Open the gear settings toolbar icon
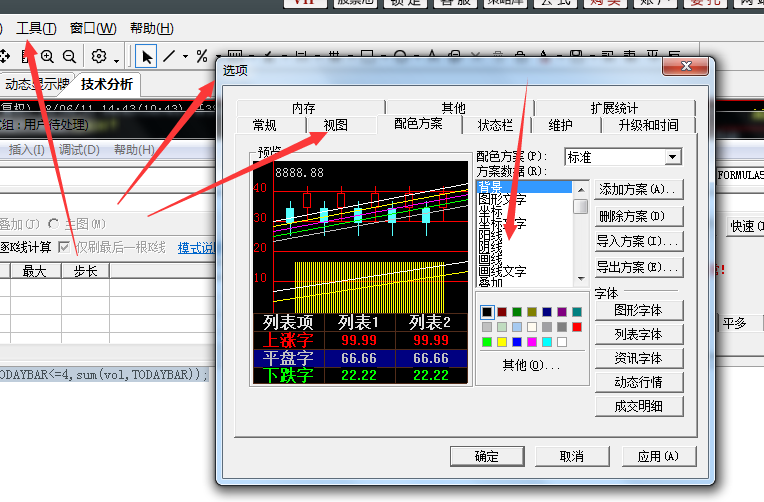This screenshot has width=764, height=502. [99, 56]
